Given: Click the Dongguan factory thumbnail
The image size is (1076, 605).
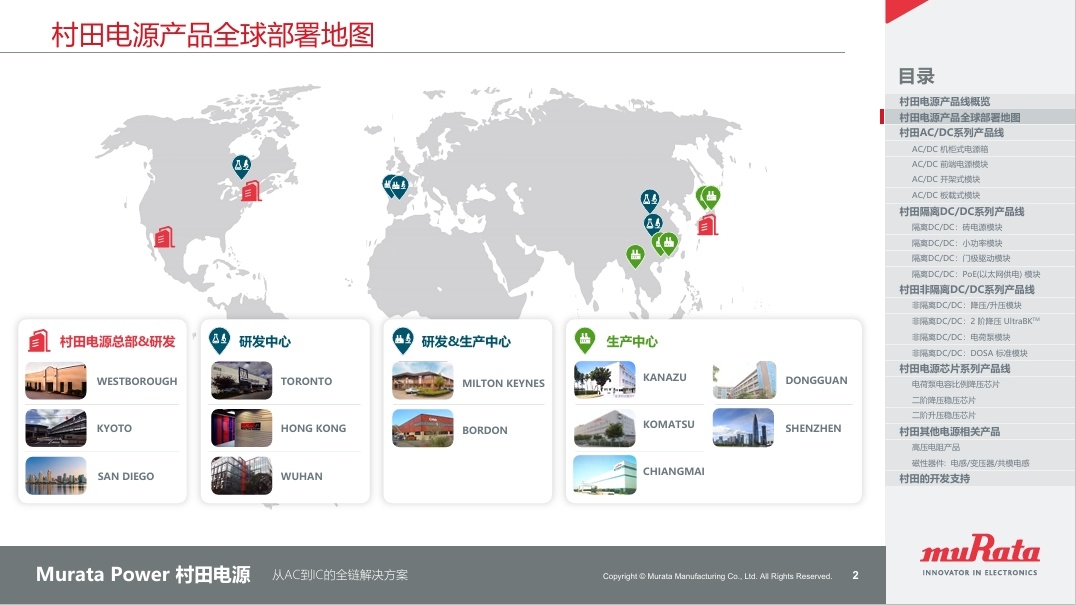Looking at the screenshot, I should click(745, 379).
